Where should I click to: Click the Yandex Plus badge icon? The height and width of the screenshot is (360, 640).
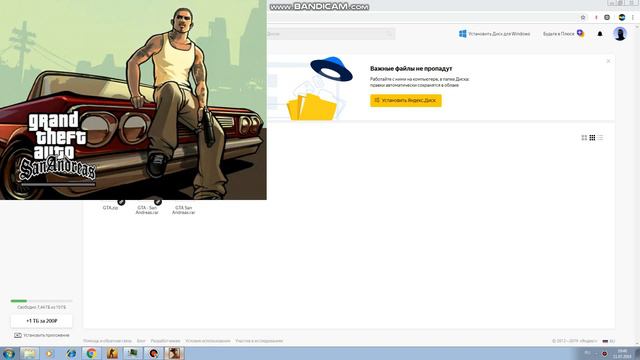[580, 33]
